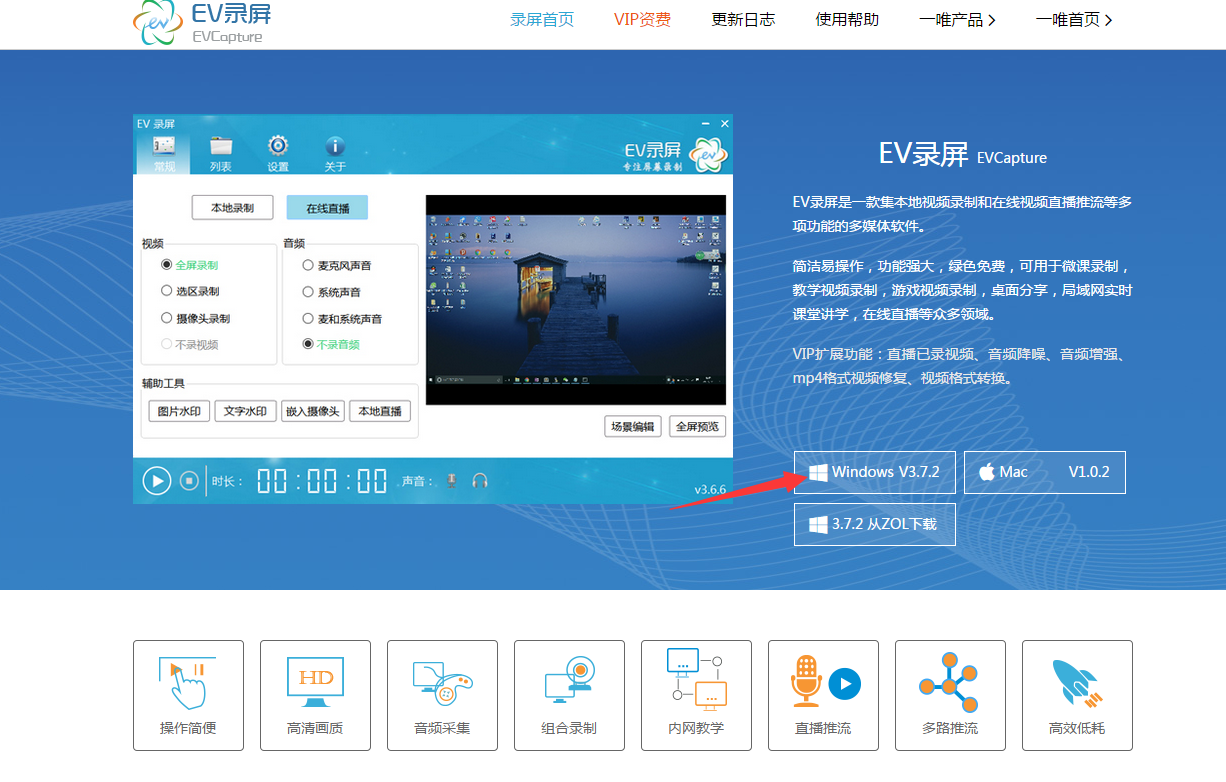Go to 录屏首页 navigation item

tap(542, 20)
